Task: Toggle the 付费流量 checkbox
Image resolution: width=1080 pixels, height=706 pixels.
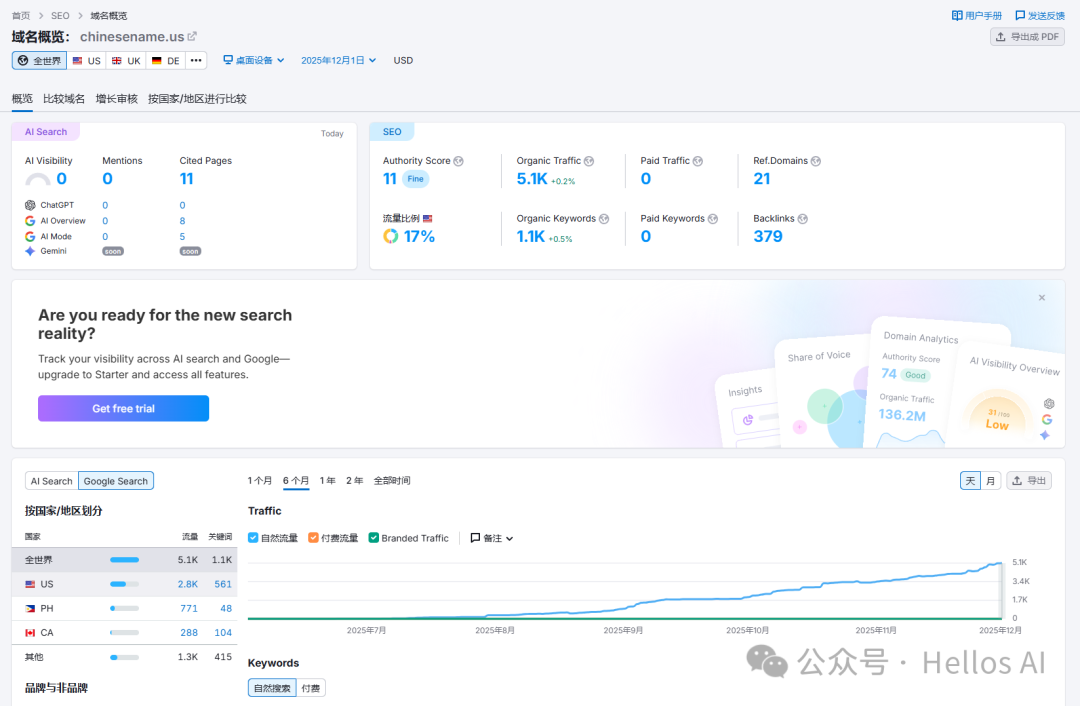Action: pyautogui.click(x=314, y=538)
